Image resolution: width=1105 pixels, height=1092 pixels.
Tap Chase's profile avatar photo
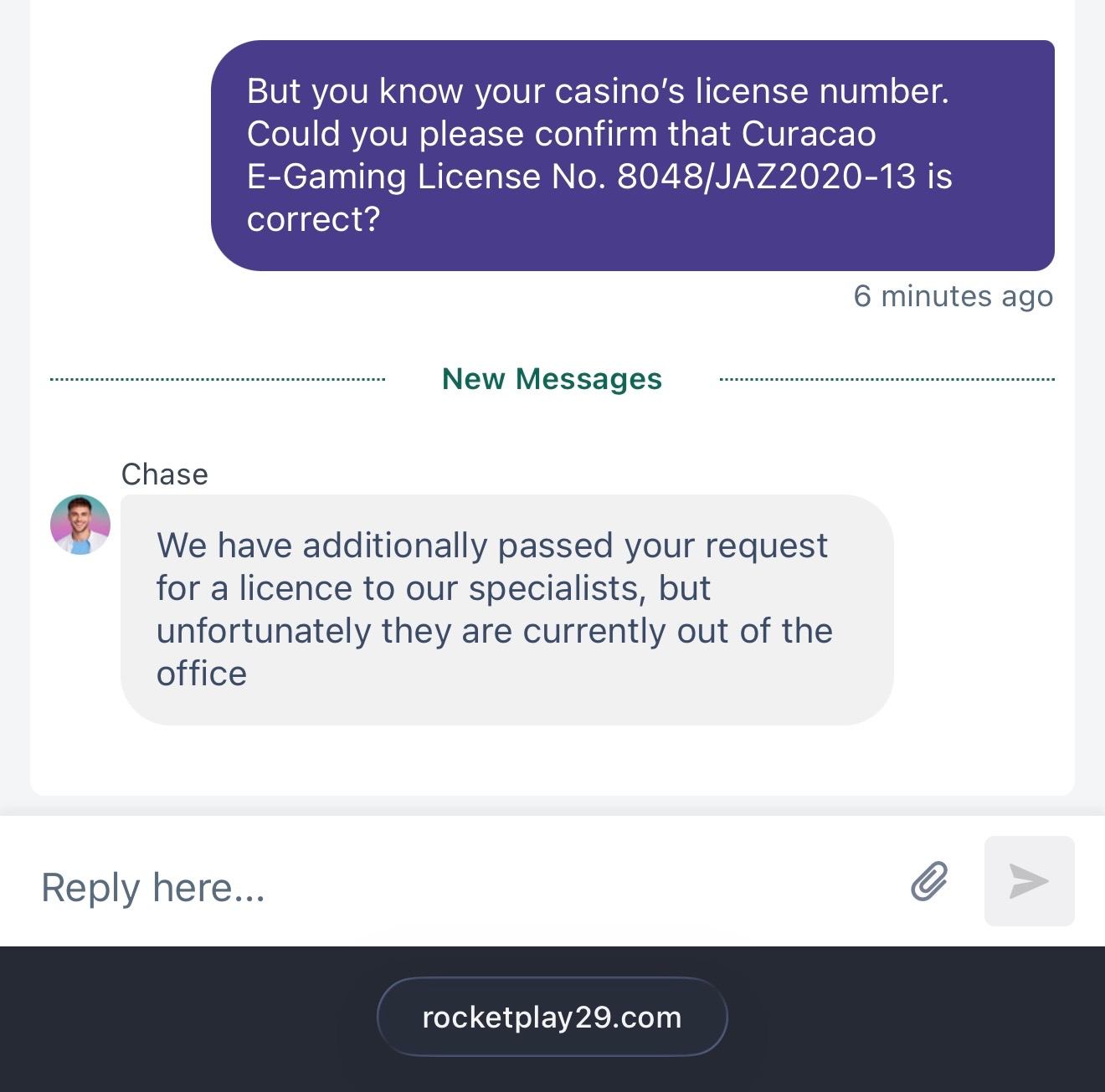coord(80,525)
